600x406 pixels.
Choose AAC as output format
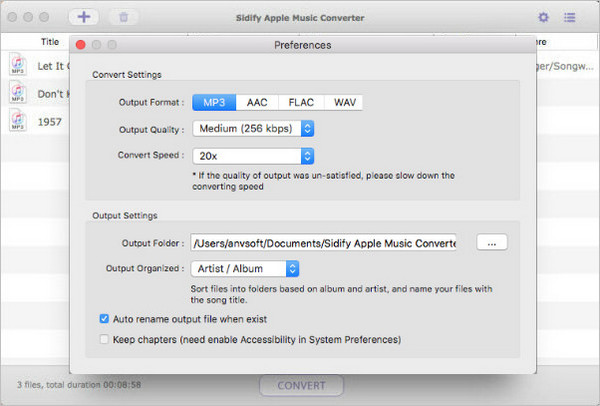pos(257,103)
